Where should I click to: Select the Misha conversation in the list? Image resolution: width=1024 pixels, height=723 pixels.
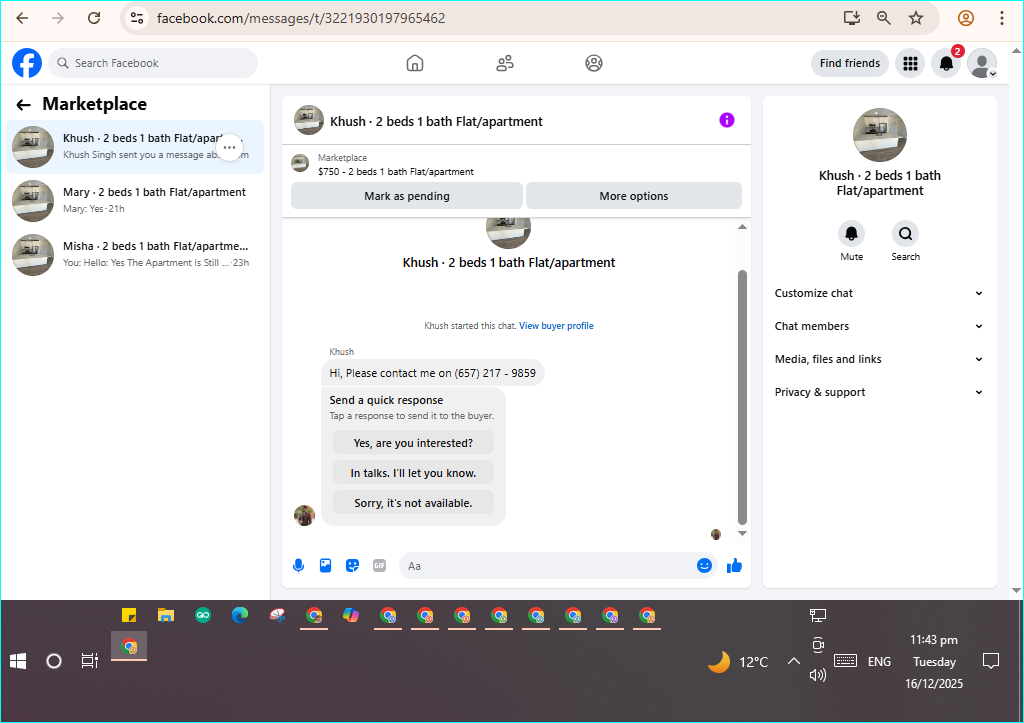[135, 255]
